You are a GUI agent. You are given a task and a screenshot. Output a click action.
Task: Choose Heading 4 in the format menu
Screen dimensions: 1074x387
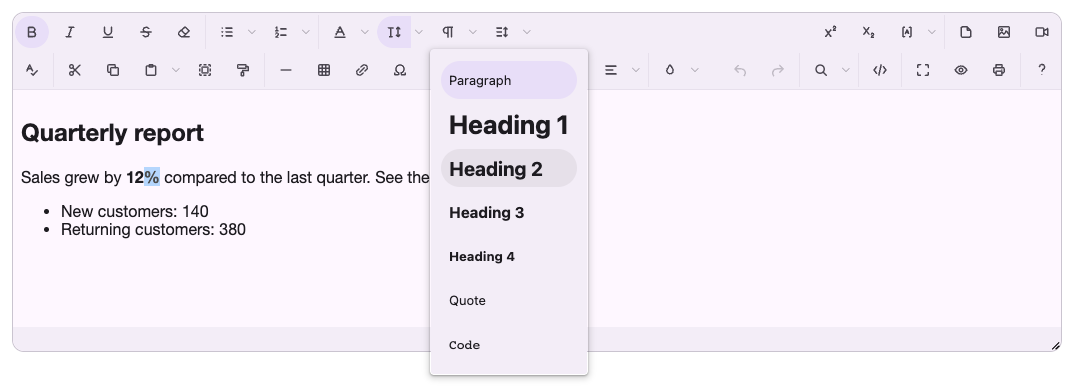[509, 256]
